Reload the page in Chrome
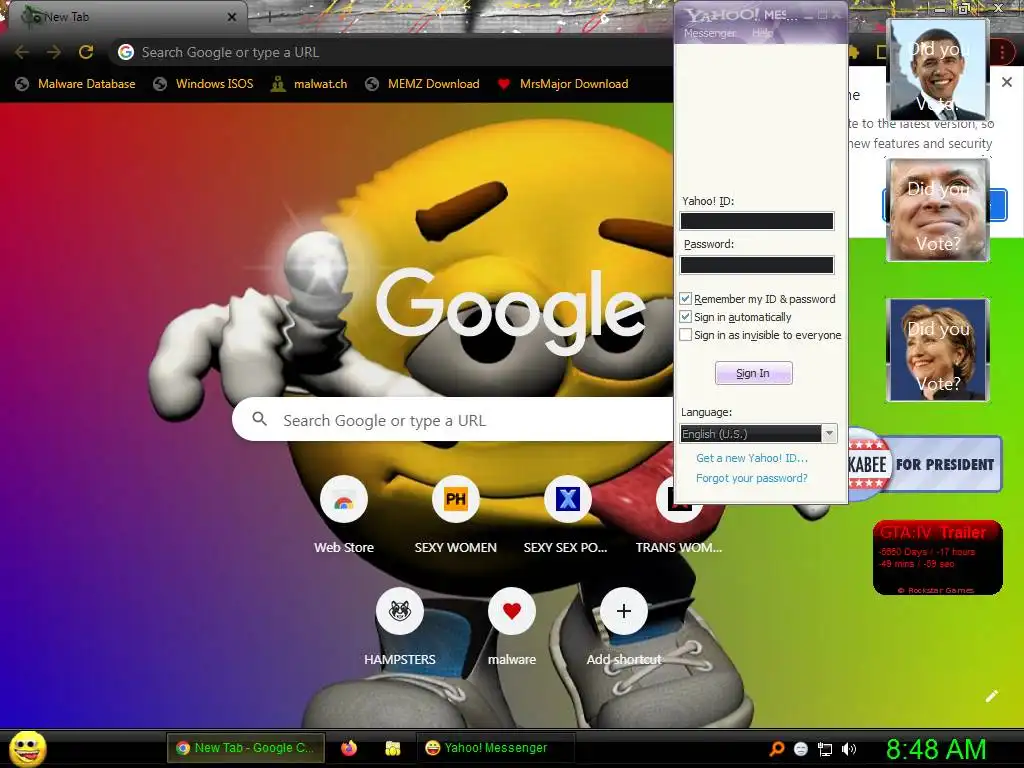1024x768 pixels. [86, 52]
